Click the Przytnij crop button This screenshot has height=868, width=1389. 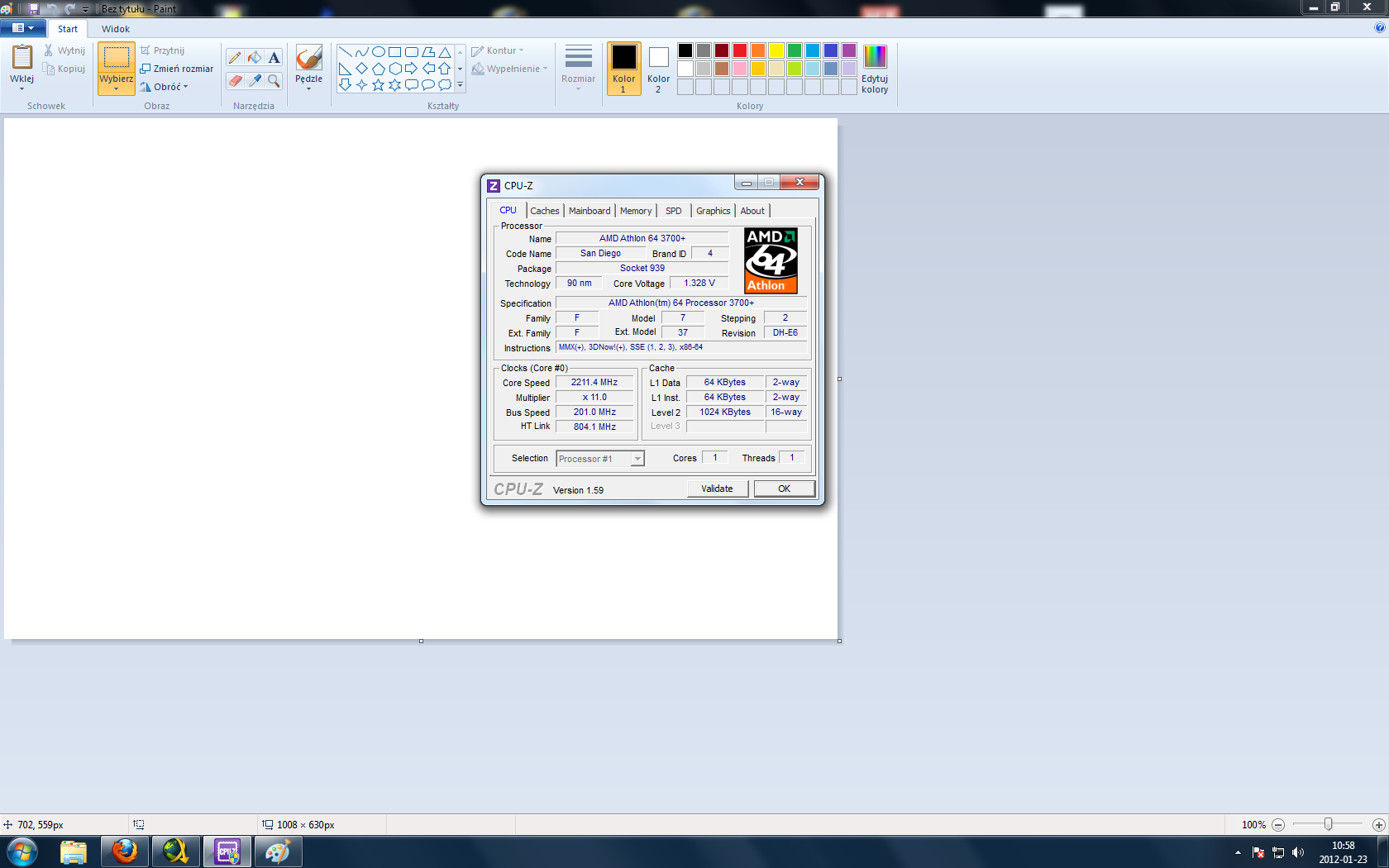162,50
